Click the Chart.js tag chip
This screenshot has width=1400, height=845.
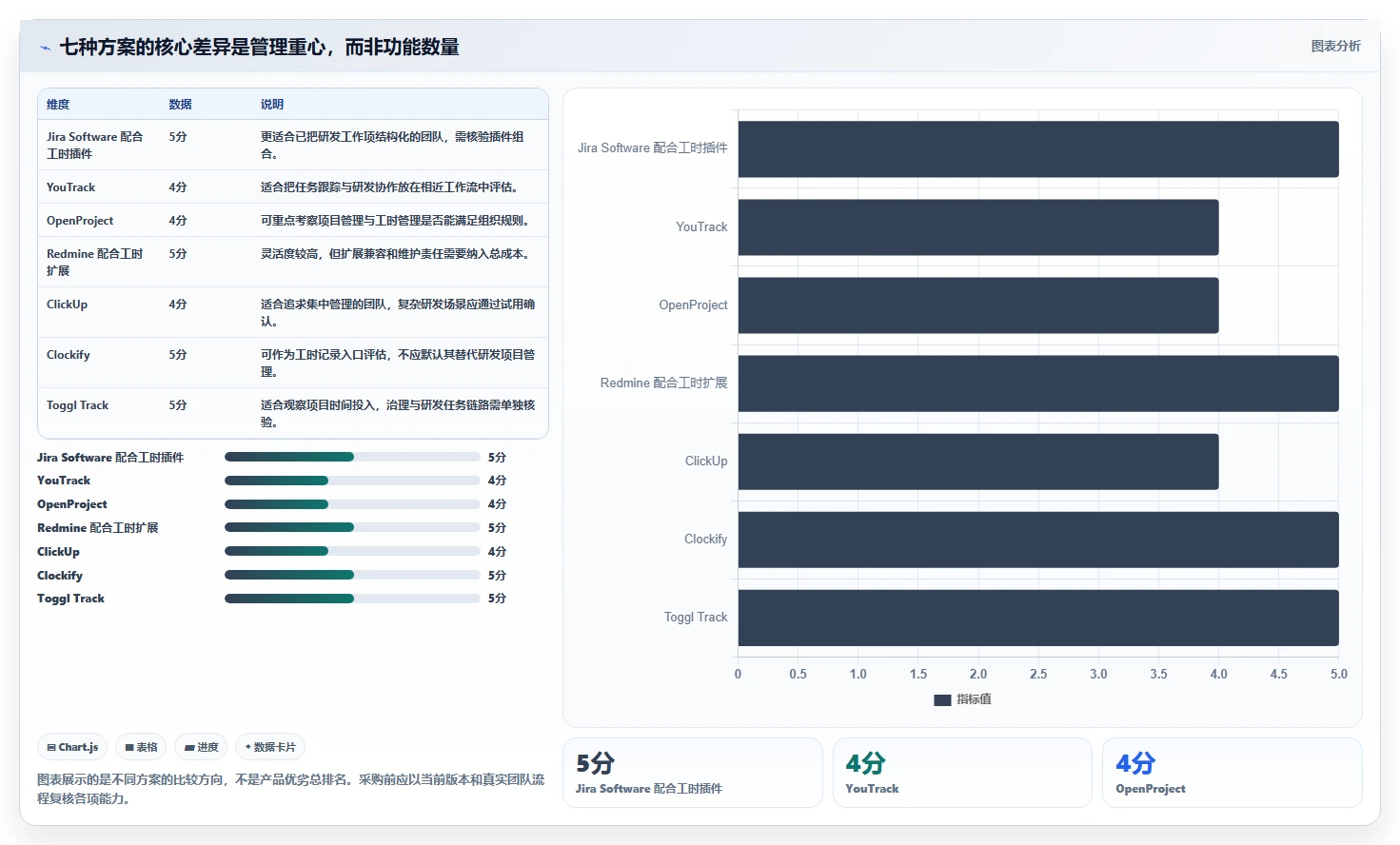coord(72,747)
